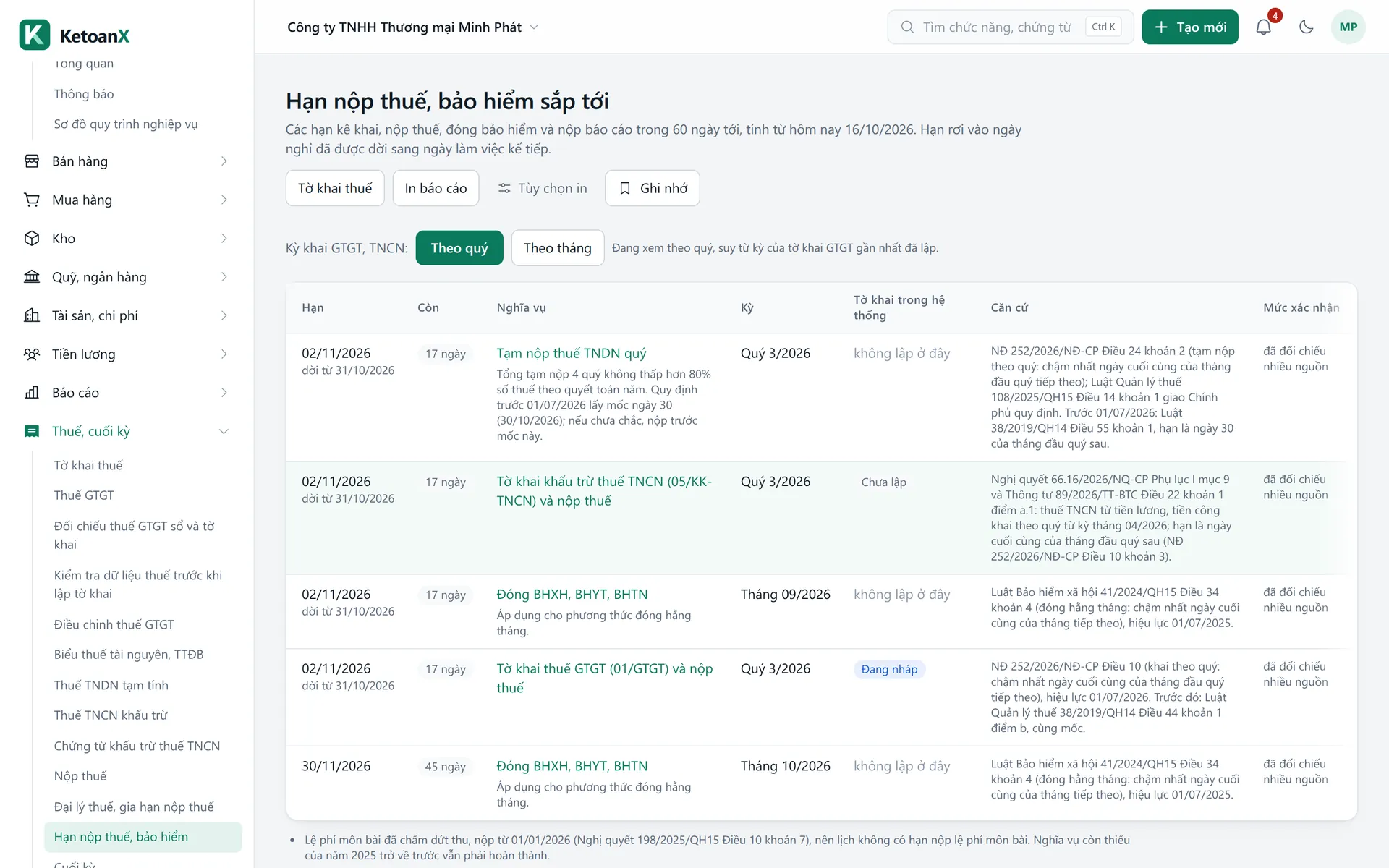Click the Bán hàng store icon
The width and height of the screenshot is (1389, 868).
[32, 161]
